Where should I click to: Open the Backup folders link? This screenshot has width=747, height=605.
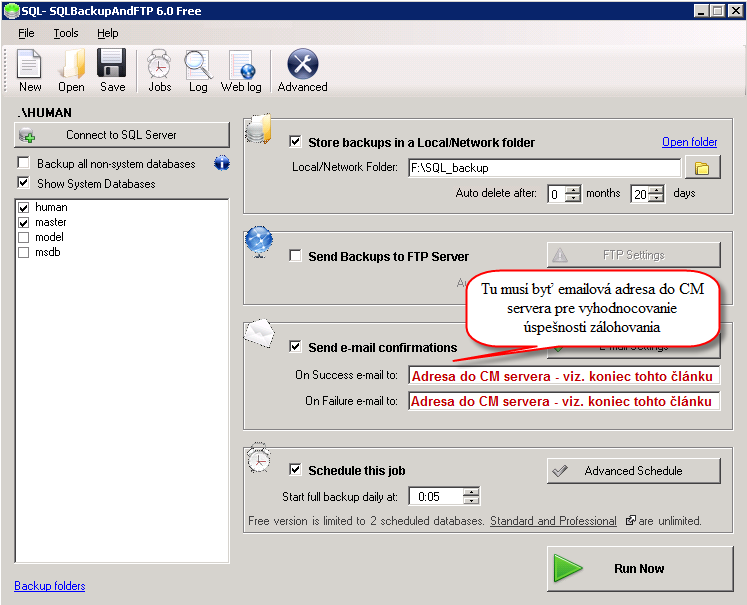click(50, 586)
